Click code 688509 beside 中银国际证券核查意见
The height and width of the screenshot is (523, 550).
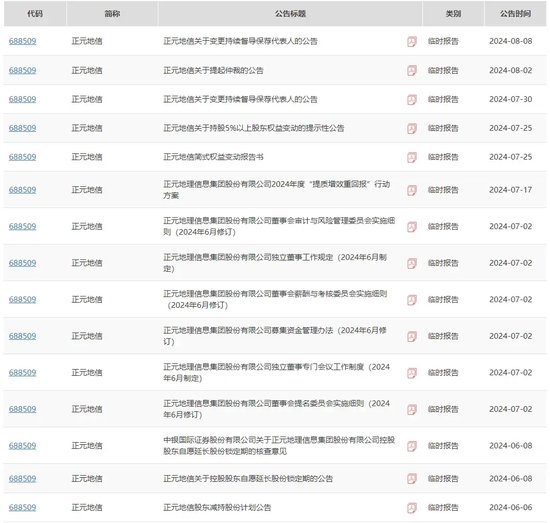pyautogui.click(x=22, y=445)
